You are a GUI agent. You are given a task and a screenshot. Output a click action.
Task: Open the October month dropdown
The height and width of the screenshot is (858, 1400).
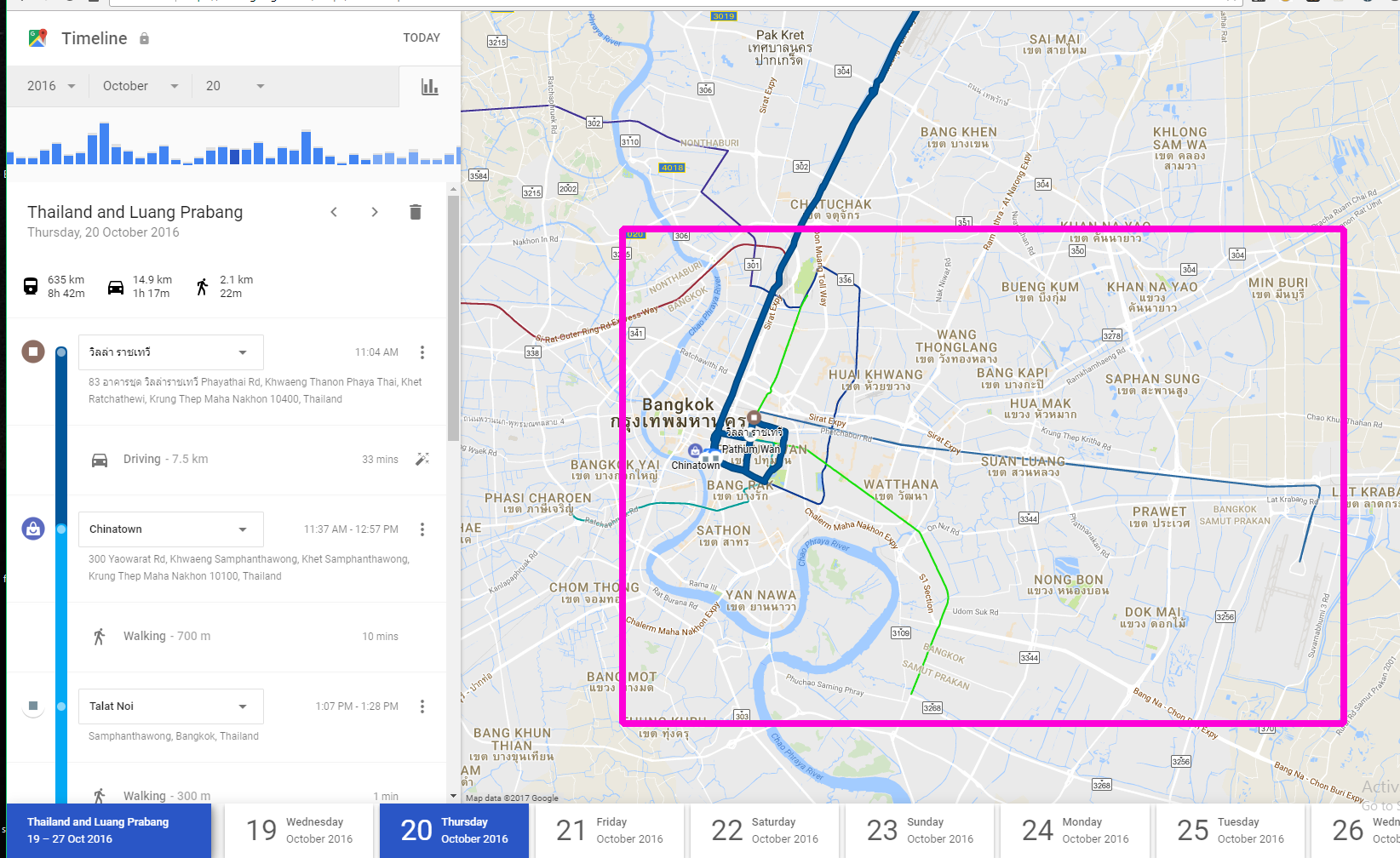(x=141, y=86)
